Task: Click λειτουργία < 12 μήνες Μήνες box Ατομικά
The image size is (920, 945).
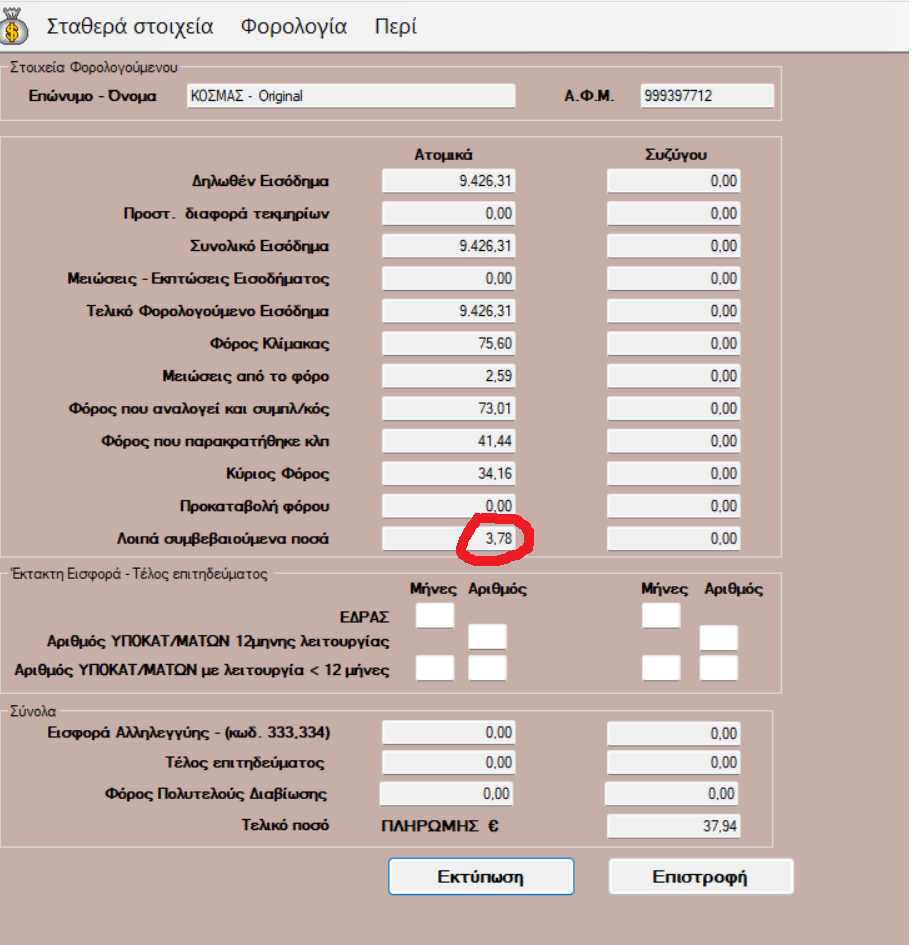Action: coord(435,668)
